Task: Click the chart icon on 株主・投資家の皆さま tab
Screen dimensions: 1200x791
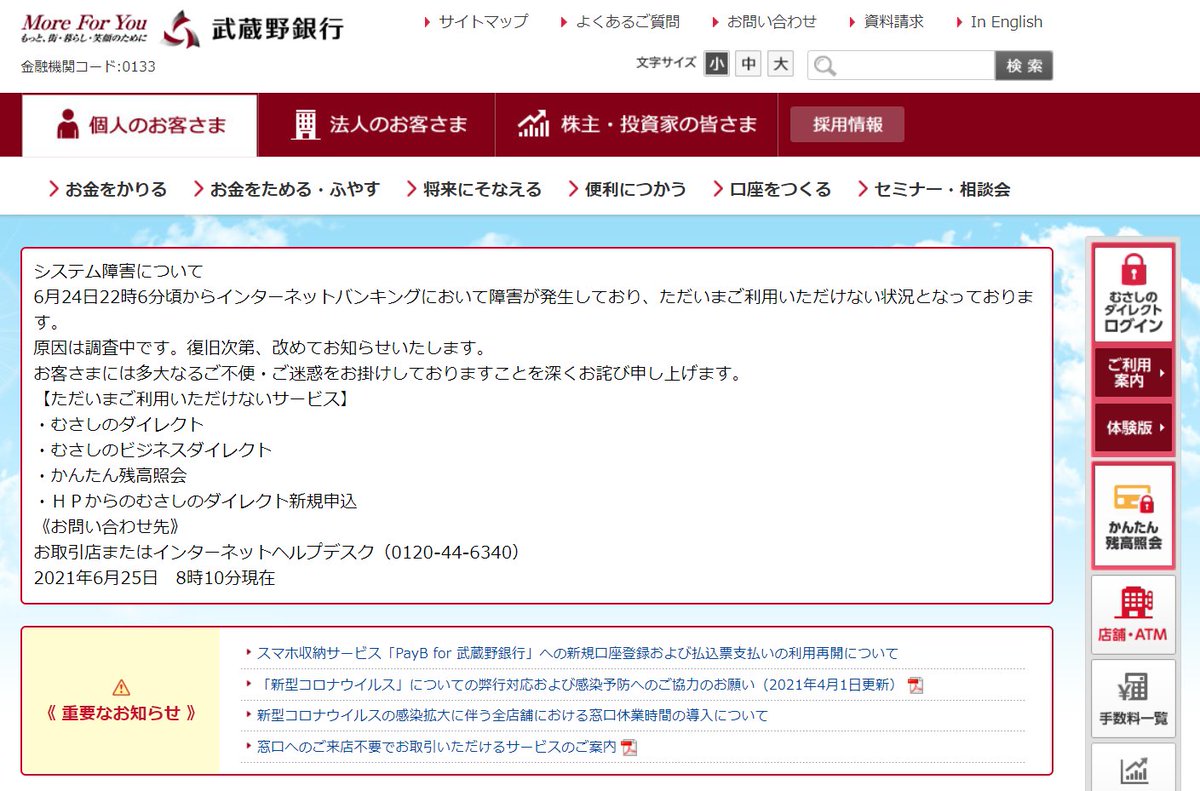Action: click(533, 125)
